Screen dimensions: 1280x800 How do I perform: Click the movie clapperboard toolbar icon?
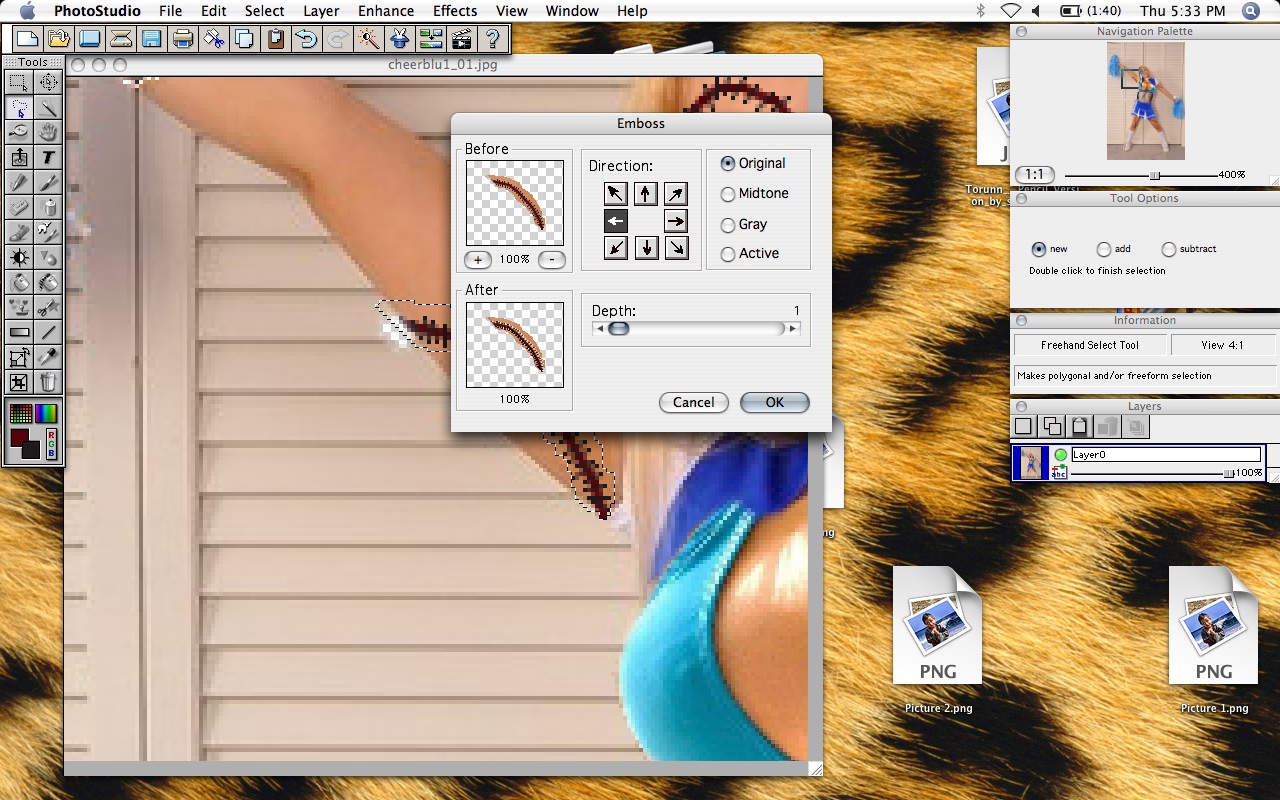(461, 39)
